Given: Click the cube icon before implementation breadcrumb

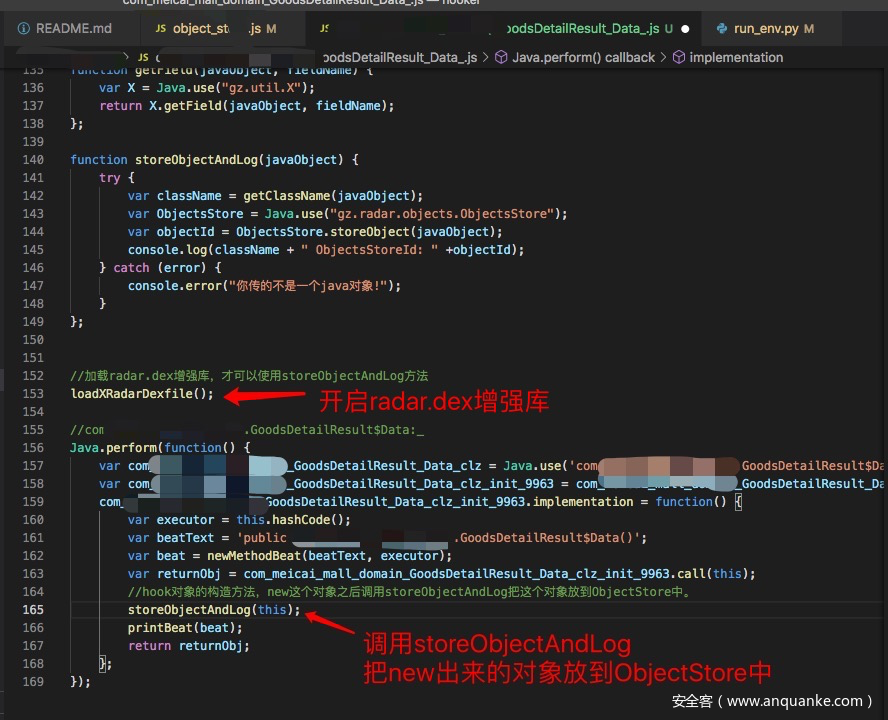Looking at the screenshot, I should point(678,57).
